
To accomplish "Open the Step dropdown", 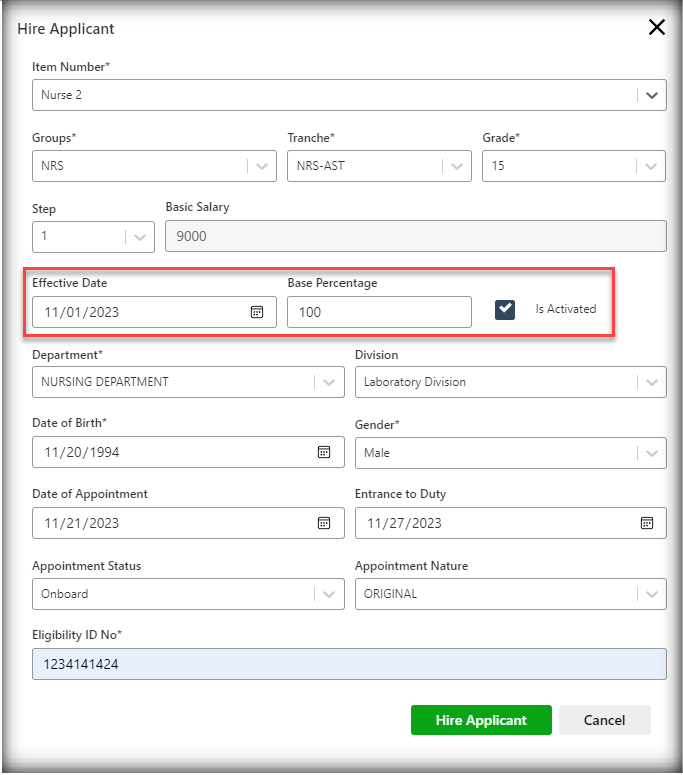I will (140, 237).
